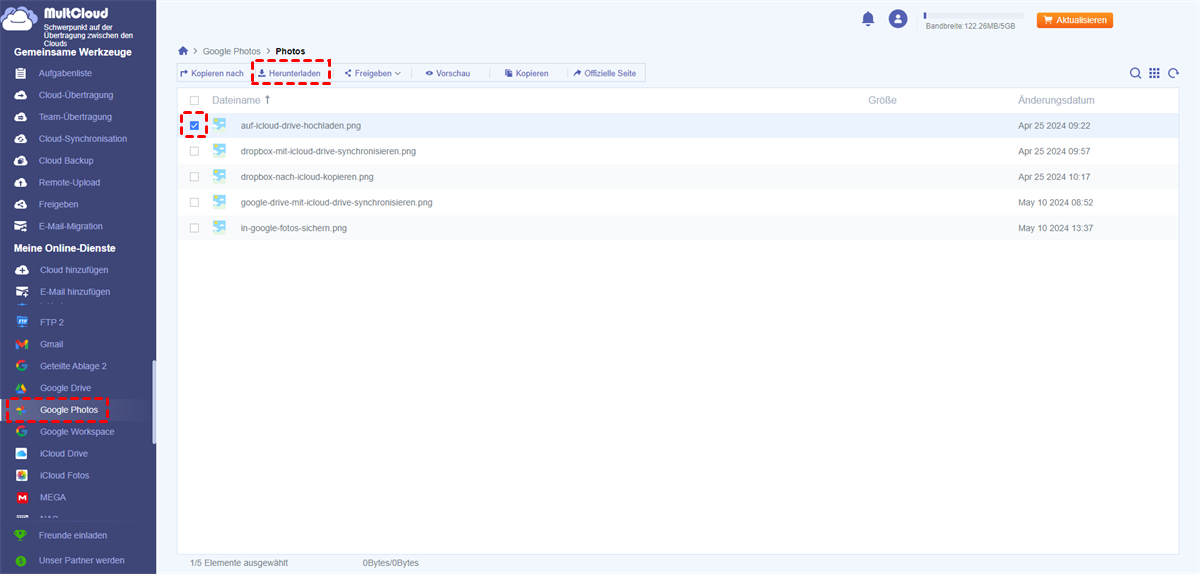Click Freunde einladen in the sidebar
The height and width of the screenshot is (574, 1200).
click(x=73, y=536)
